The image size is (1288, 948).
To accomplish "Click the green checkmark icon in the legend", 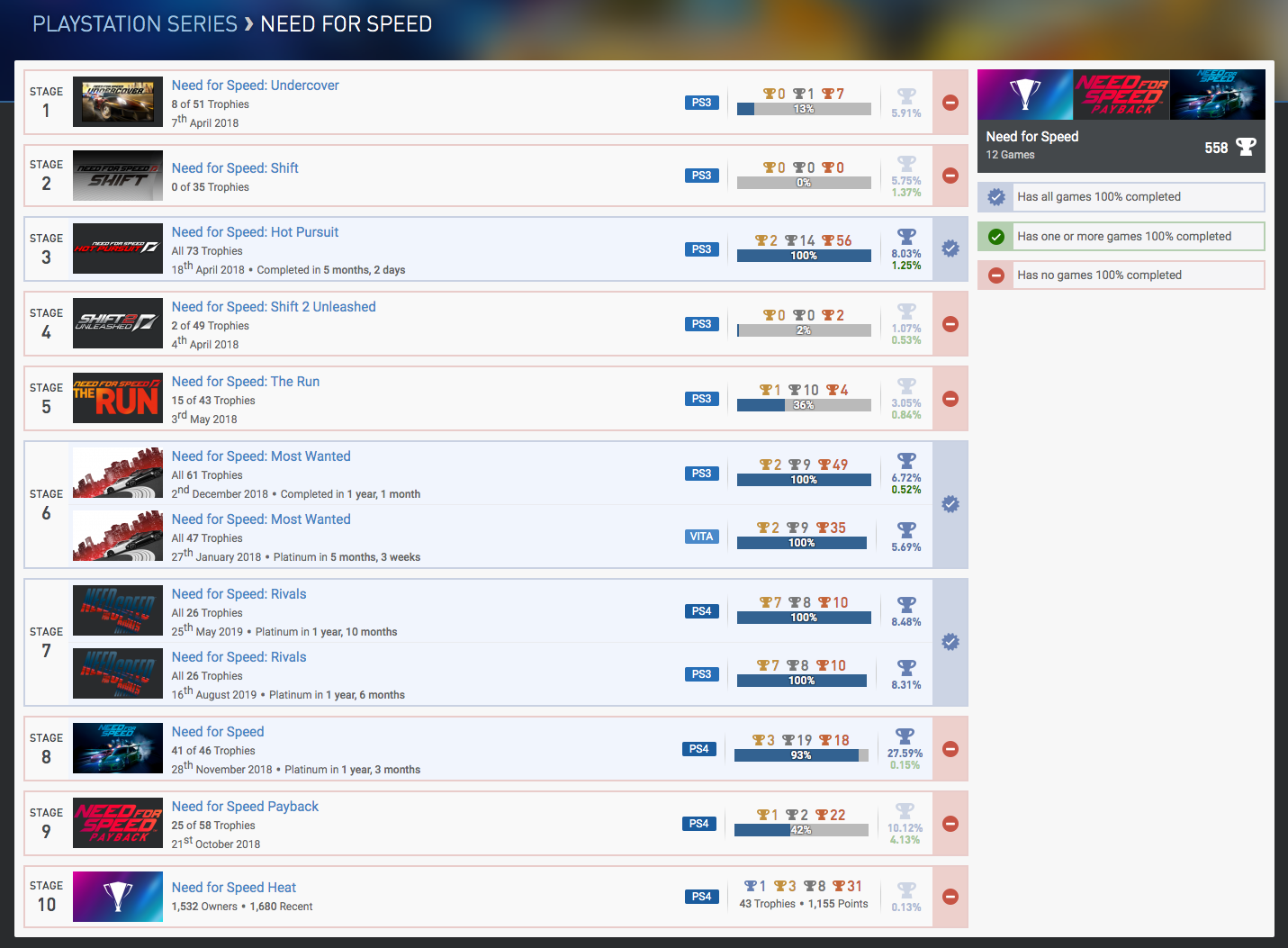I will 996,237.
